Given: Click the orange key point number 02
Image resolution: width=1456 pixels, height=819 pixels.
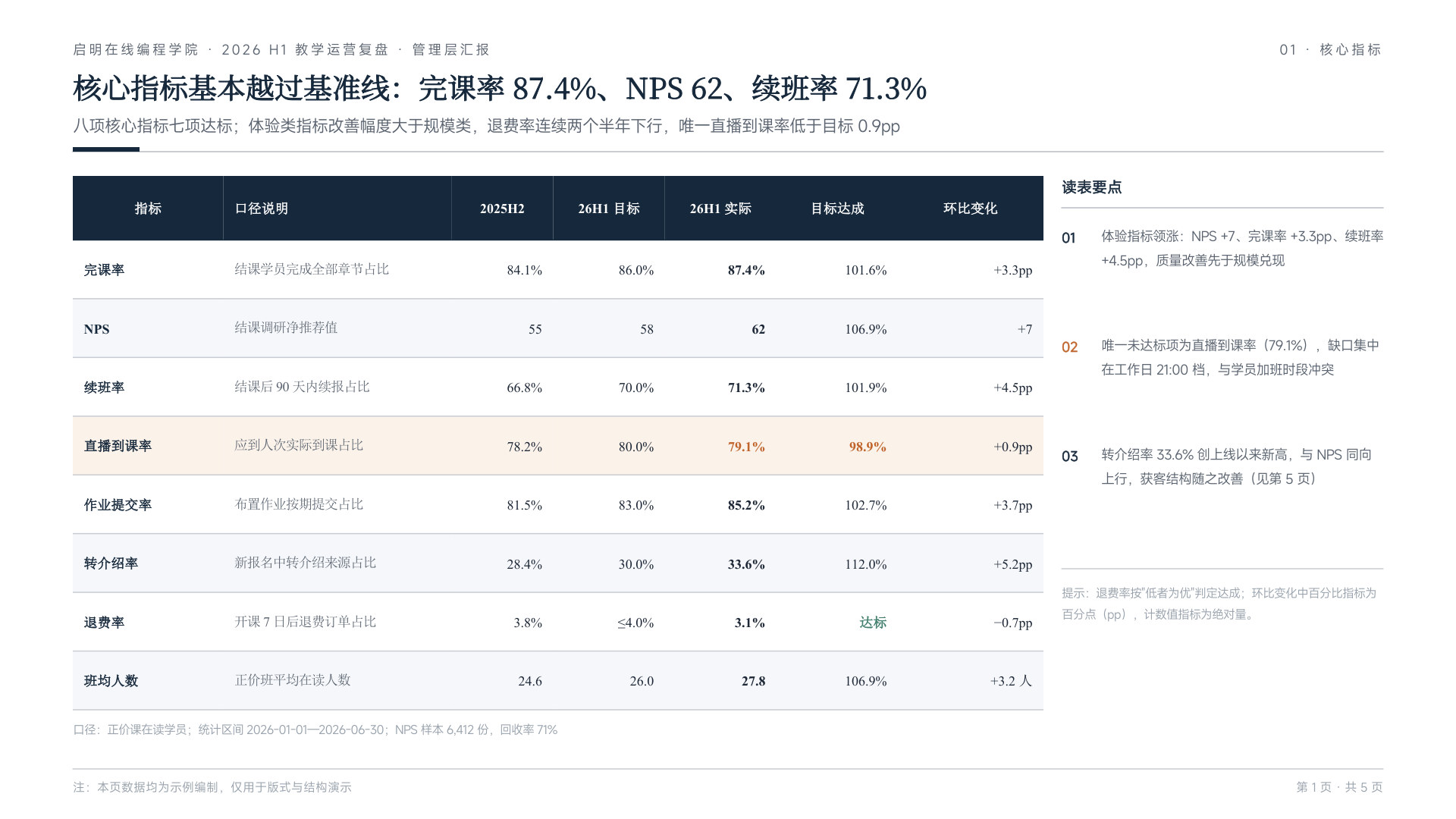Looking at the screenshot, I should [1069, 347].
